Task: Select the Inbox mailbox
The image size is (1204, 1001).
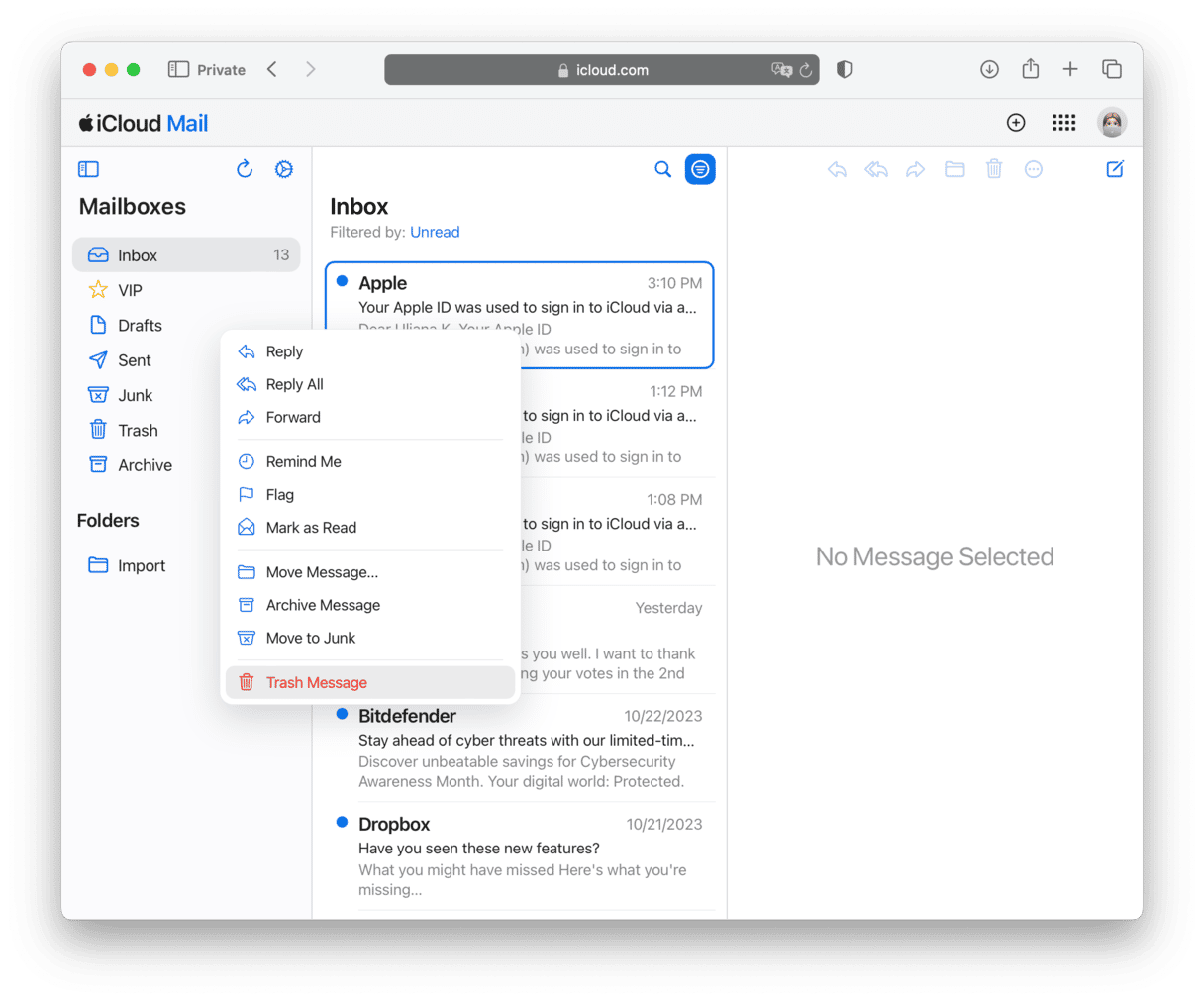Action: click(x=186, y=254)
